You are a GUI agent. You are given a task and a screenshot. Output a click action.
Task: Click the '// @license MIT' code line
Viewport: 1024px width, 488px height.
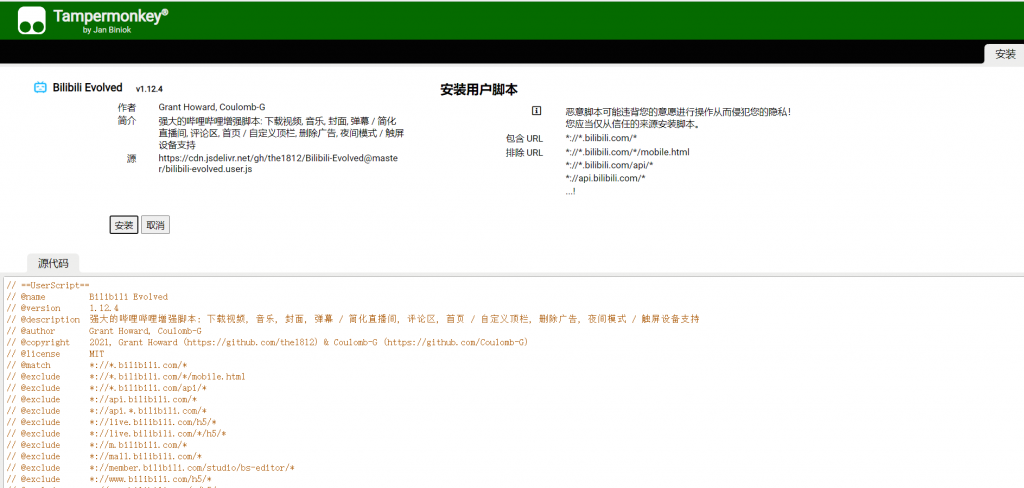[56, 353]
